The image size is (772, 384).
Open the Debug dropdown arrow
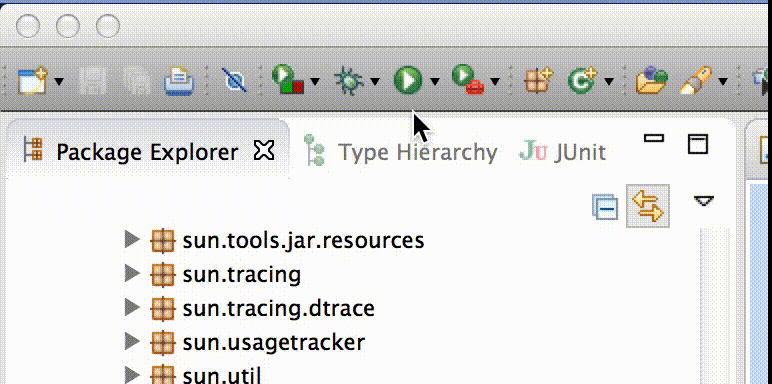click(375, 81)
